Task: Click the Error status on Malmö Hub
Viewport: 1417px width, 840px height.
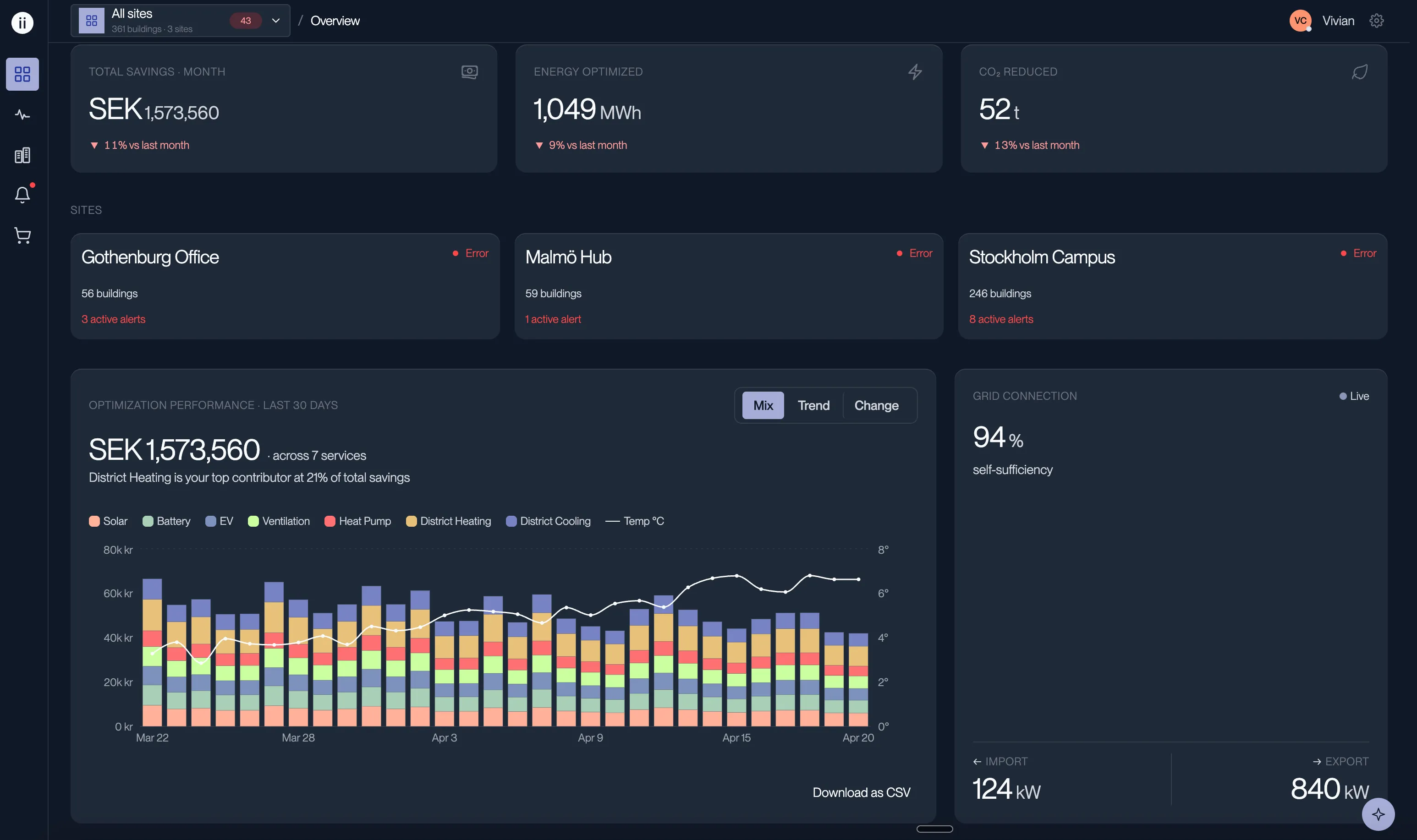Action: click(x=915, y=253)
